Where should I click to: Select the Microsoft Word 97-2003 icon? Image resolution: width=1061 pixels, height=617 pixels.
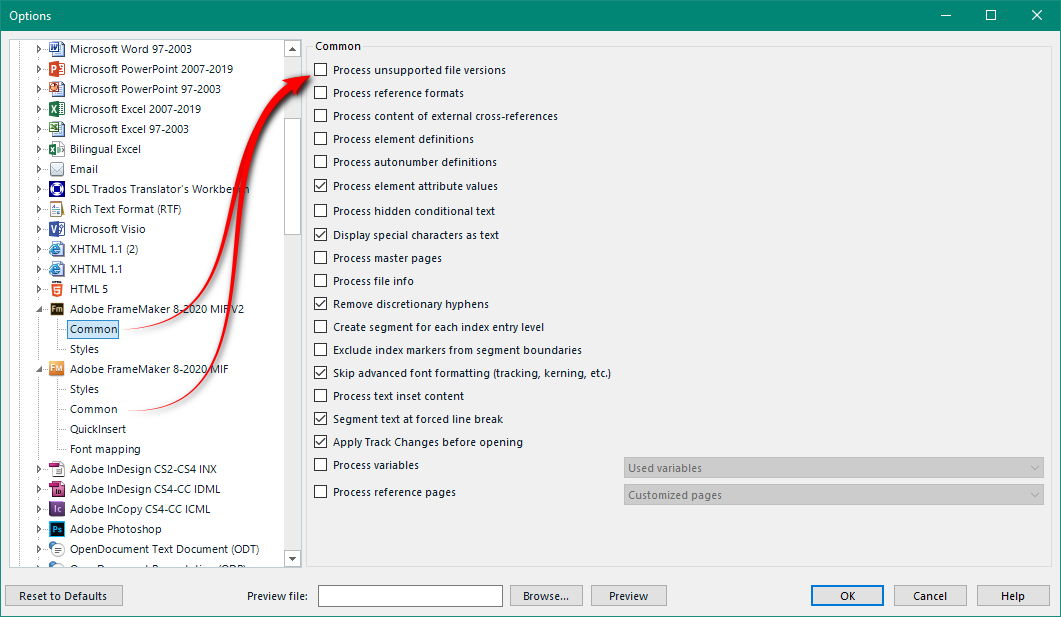click(x=58, y=49)
